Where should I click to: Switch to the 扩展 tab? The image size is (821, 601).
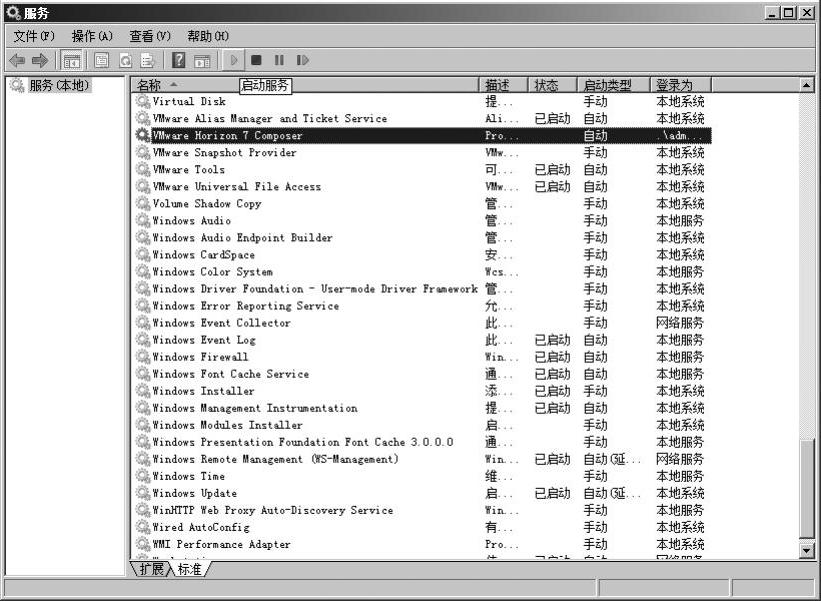[151, 569]
